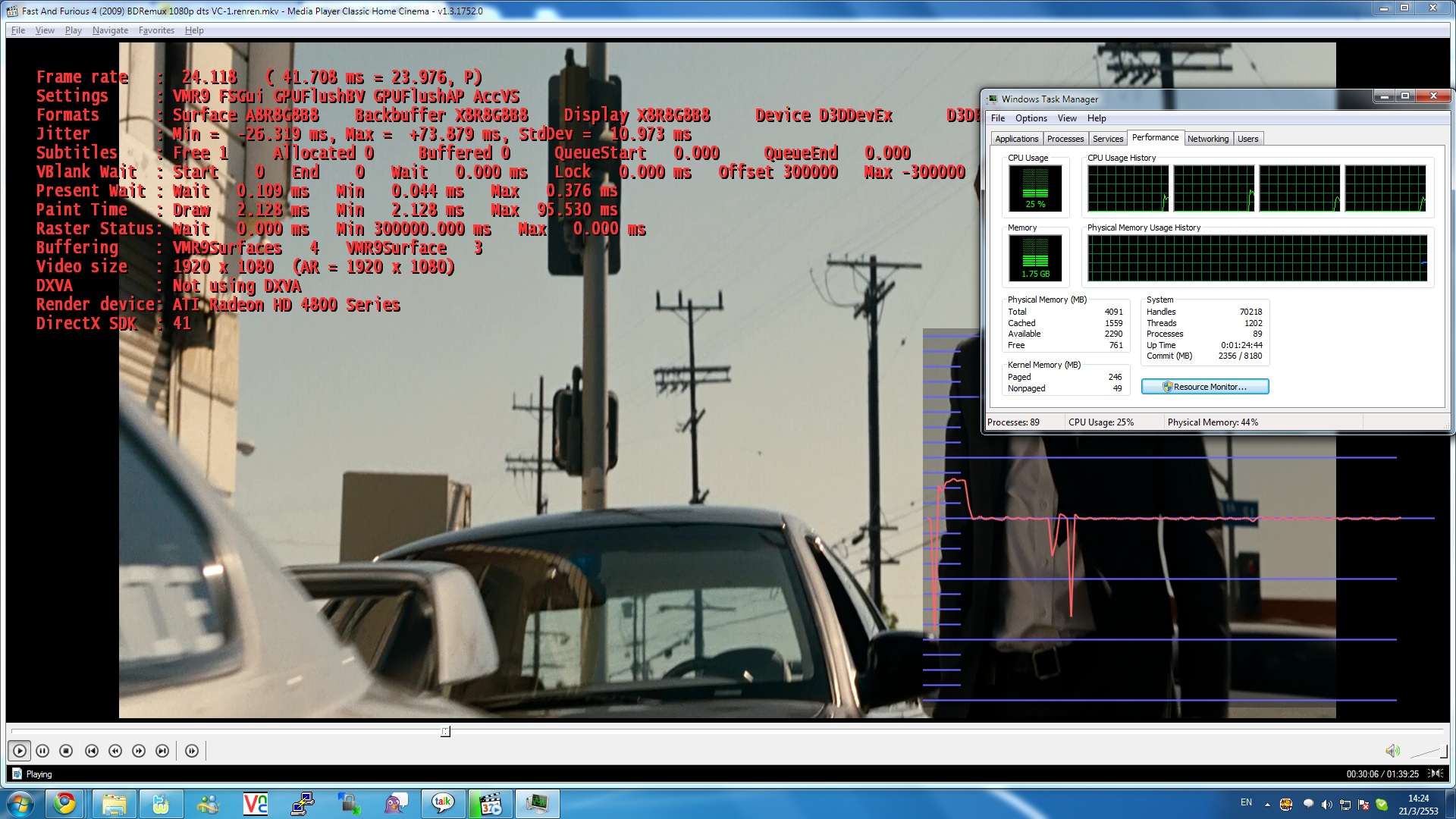Switch to the Processes tab
The image size is (1456, 819).
[1065, 139]
